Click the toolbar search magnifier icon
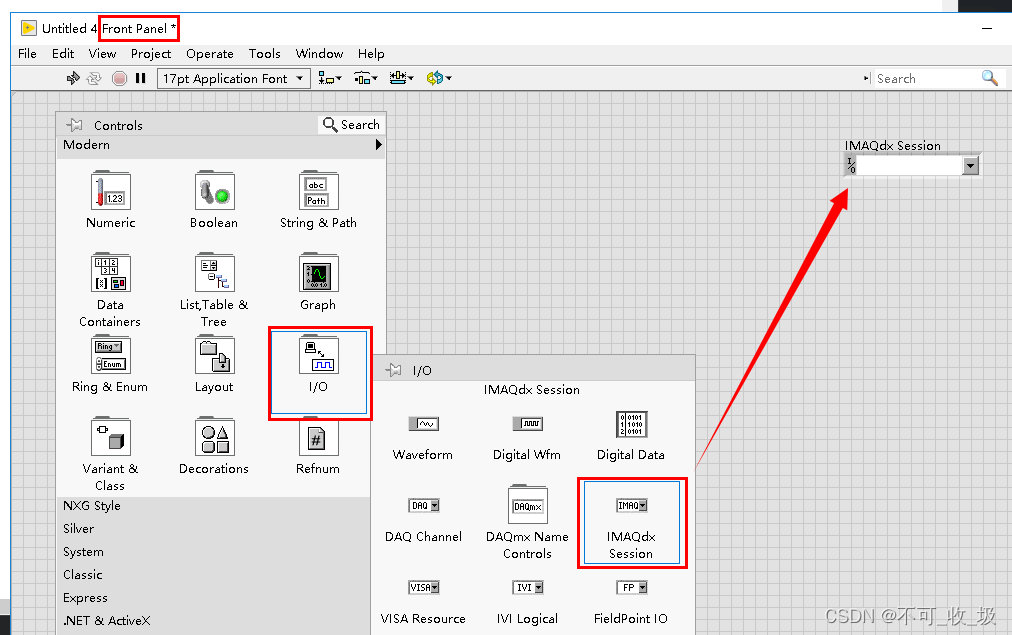Viewport: 1012px width, 635px height. click(990, 78)
